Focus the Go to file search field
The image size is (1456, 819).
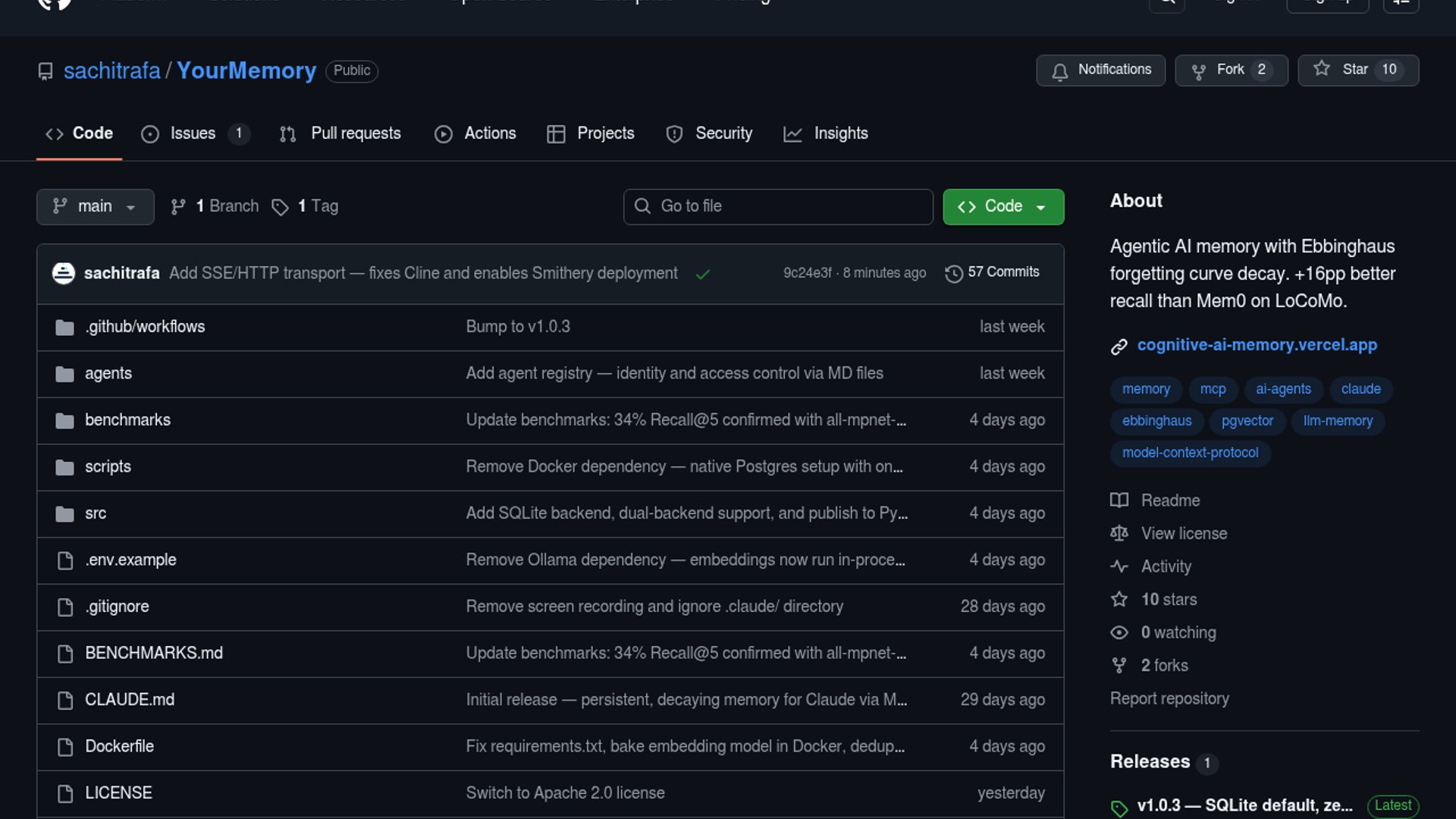(x=777, y=206)
